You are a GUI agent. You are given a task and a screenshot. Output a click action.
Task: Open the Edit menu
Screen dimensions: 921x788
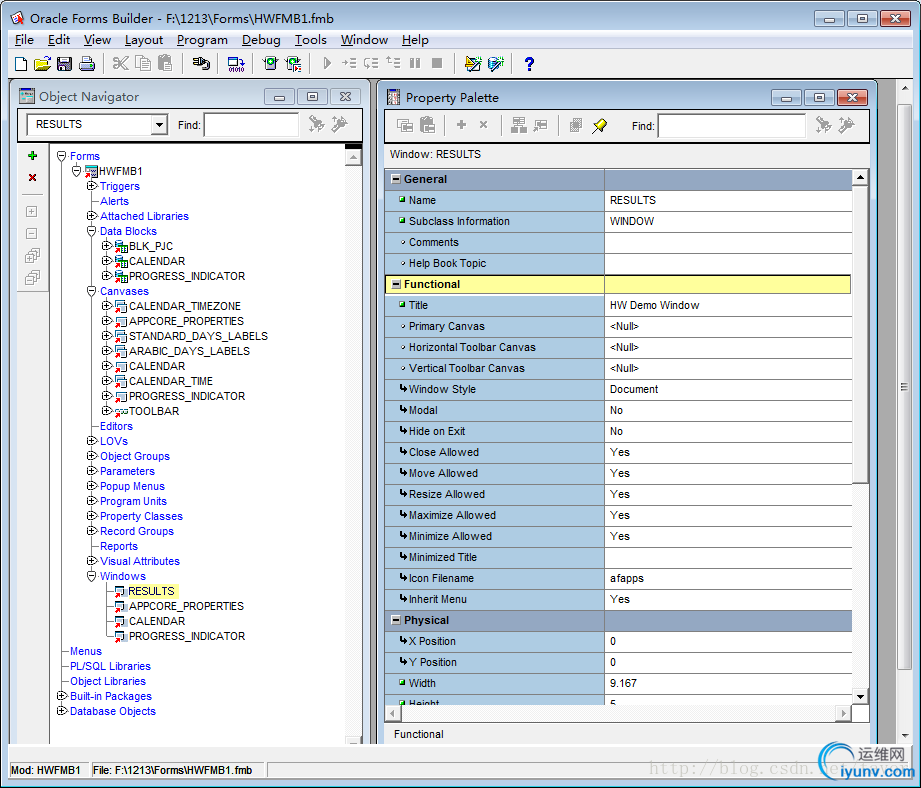pos(59,39)
